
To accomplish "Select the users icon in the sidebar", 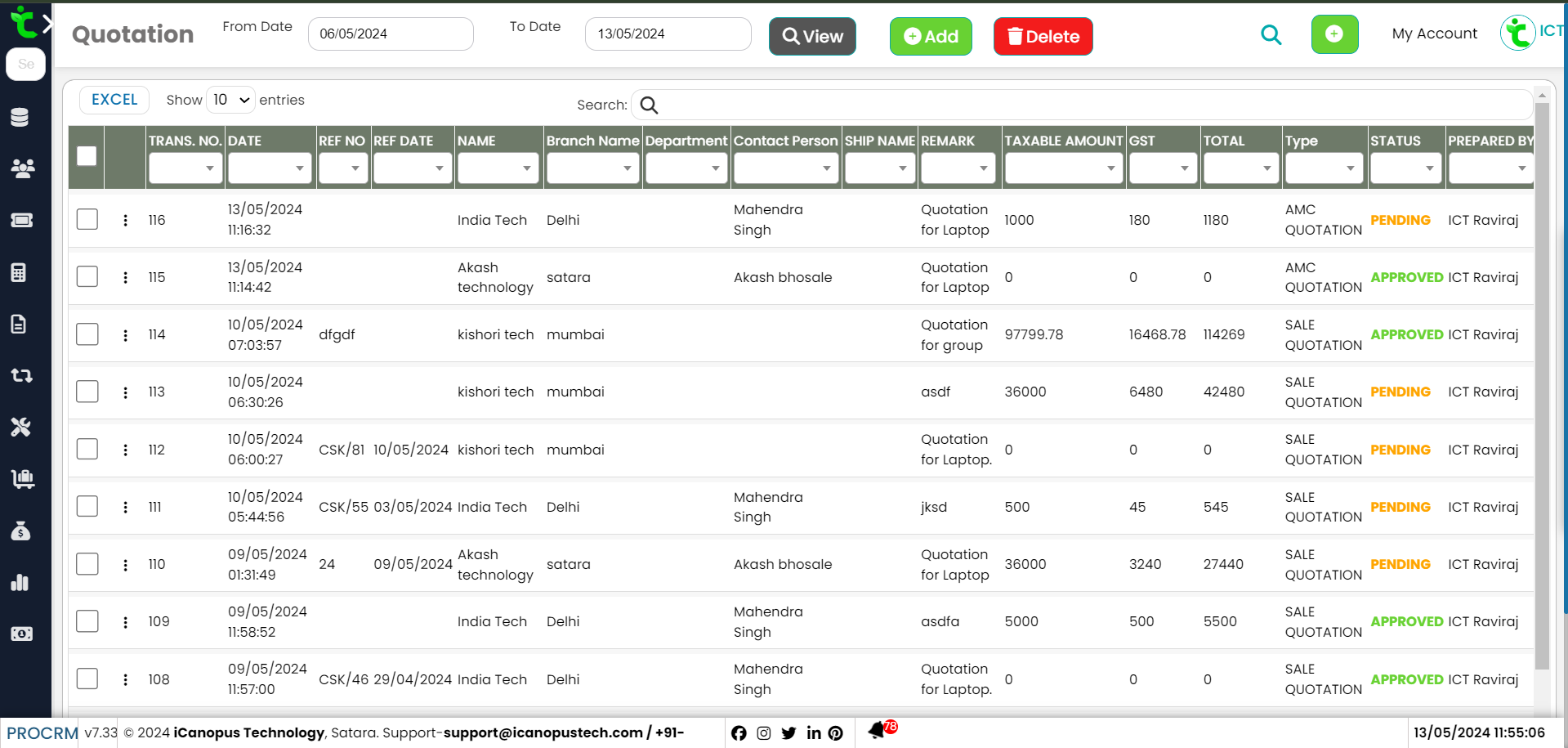I will point(22,168).
